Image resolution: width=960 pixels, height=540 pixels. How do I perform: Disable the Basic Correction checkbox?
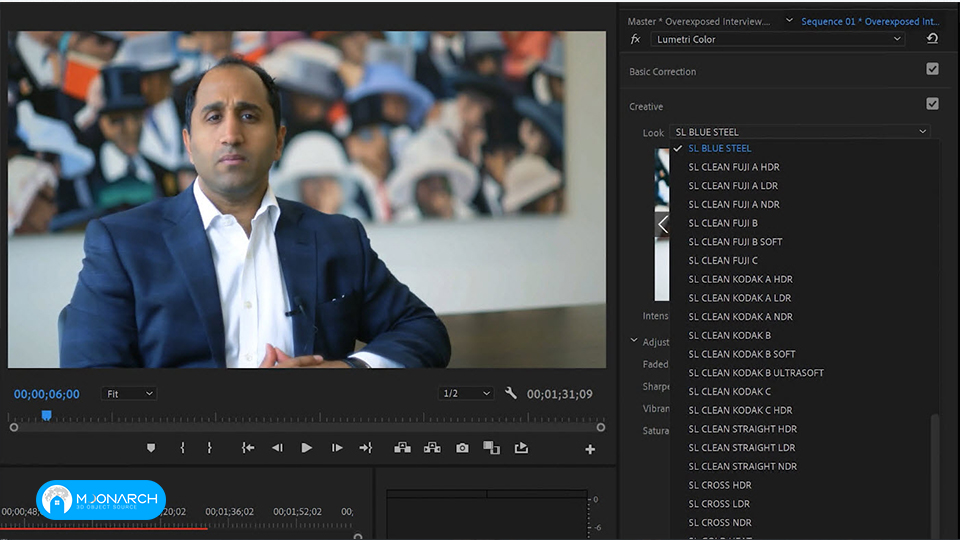click(932, 69)
